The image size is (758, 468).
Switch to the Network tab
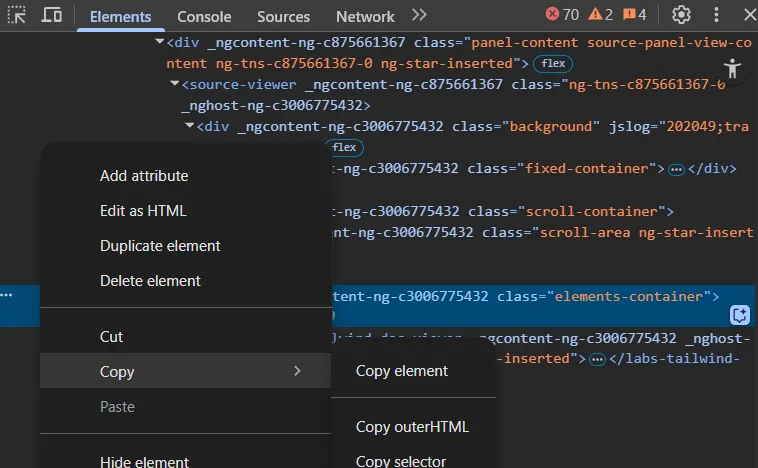pos(365,17)
